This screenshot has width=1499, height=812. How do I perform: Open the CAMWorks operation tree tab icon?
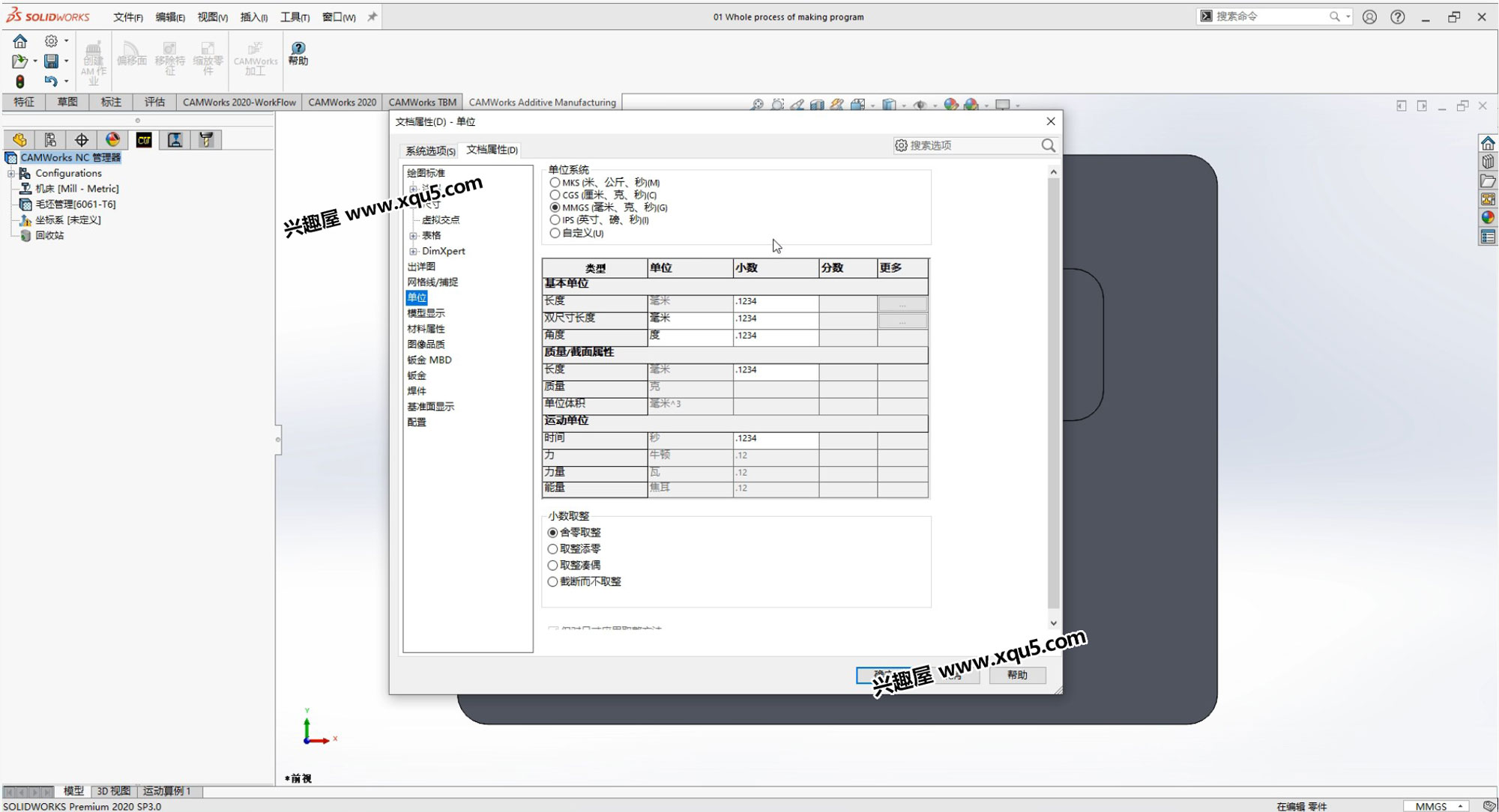(175, 139)
